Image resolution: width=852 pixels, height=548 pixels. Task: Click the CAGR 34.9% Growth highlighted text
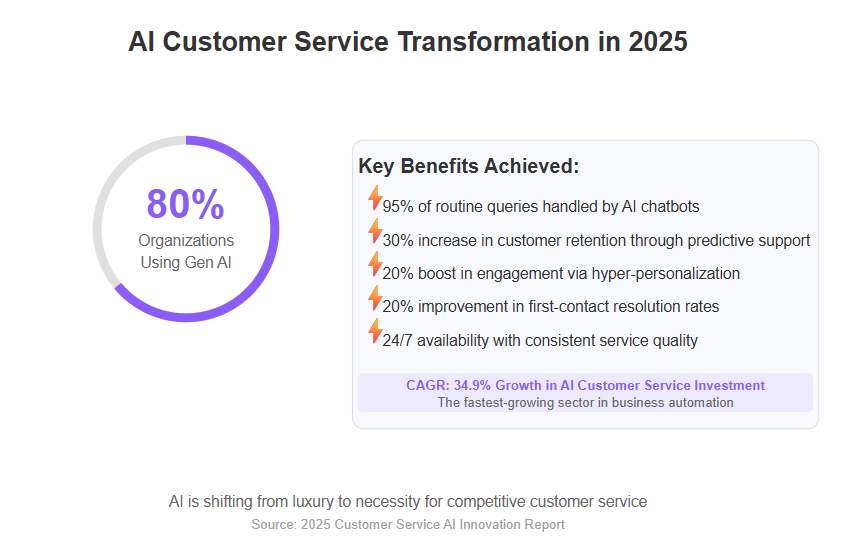585,385
